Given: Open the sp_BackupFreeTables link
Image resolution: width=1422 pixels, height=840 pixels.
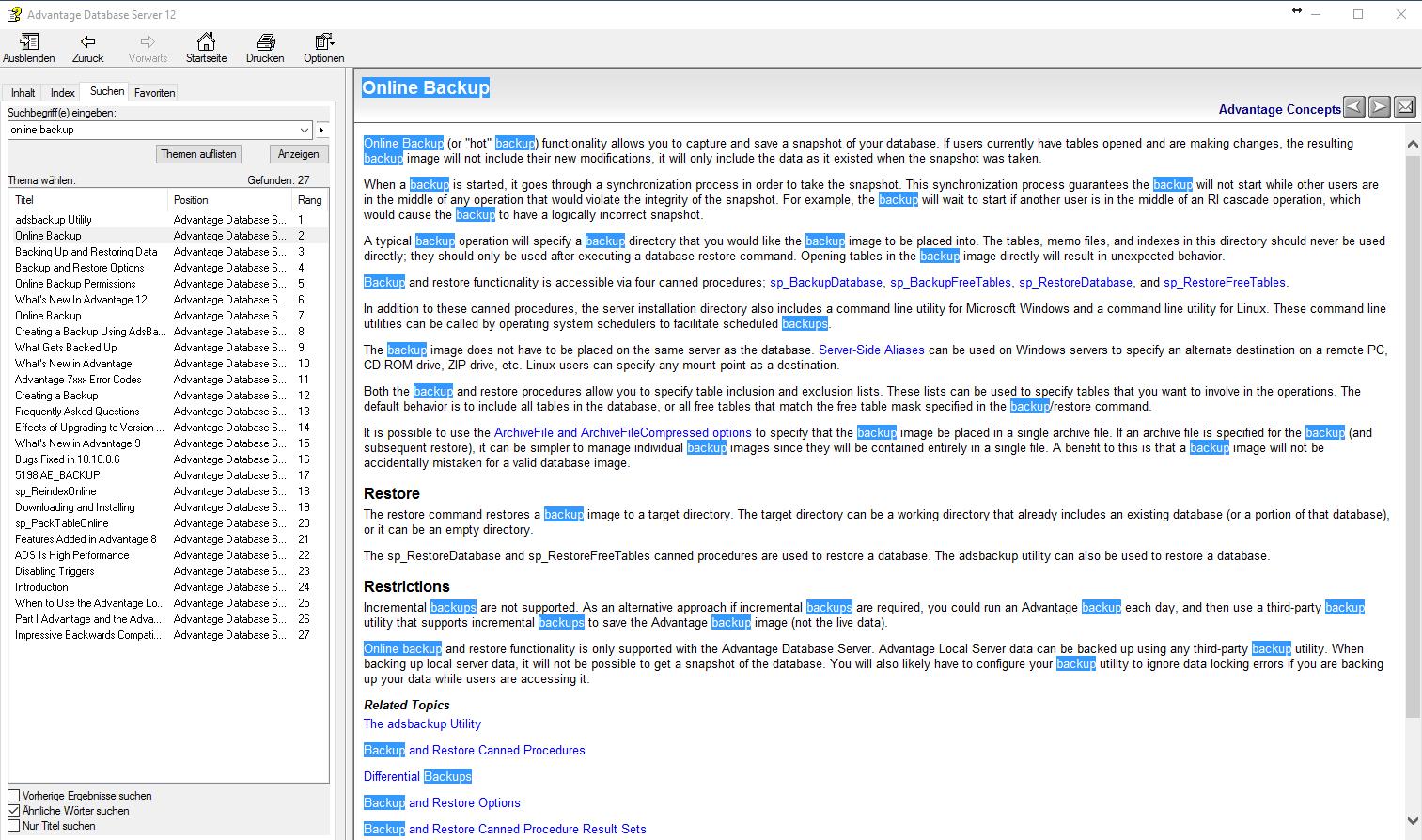Looking at the screenshot, I should [950, 283].
